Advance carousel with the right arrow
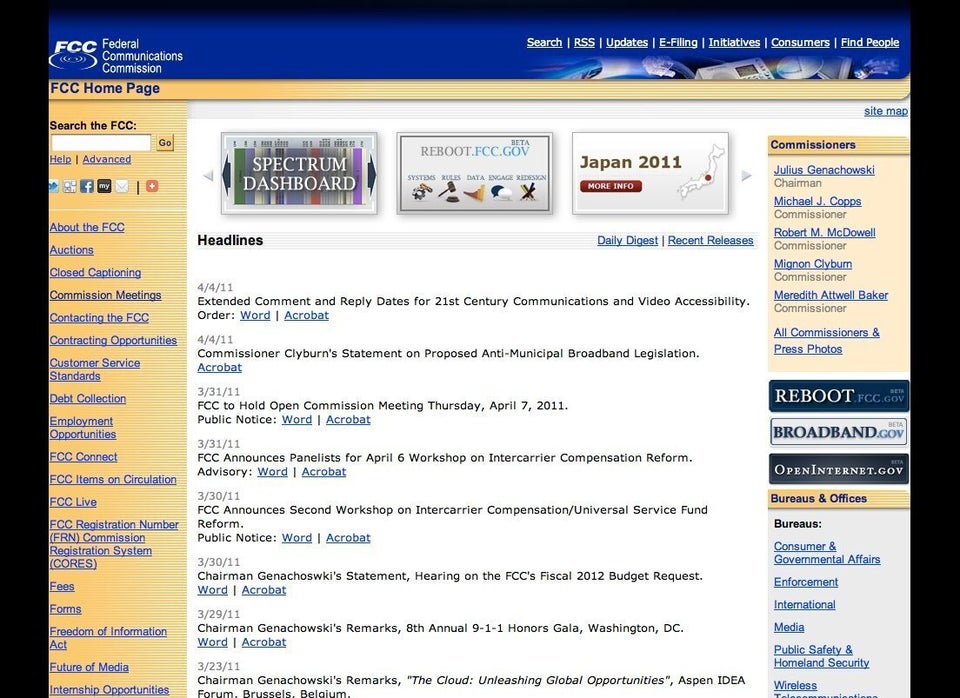 tap(746, 176)
